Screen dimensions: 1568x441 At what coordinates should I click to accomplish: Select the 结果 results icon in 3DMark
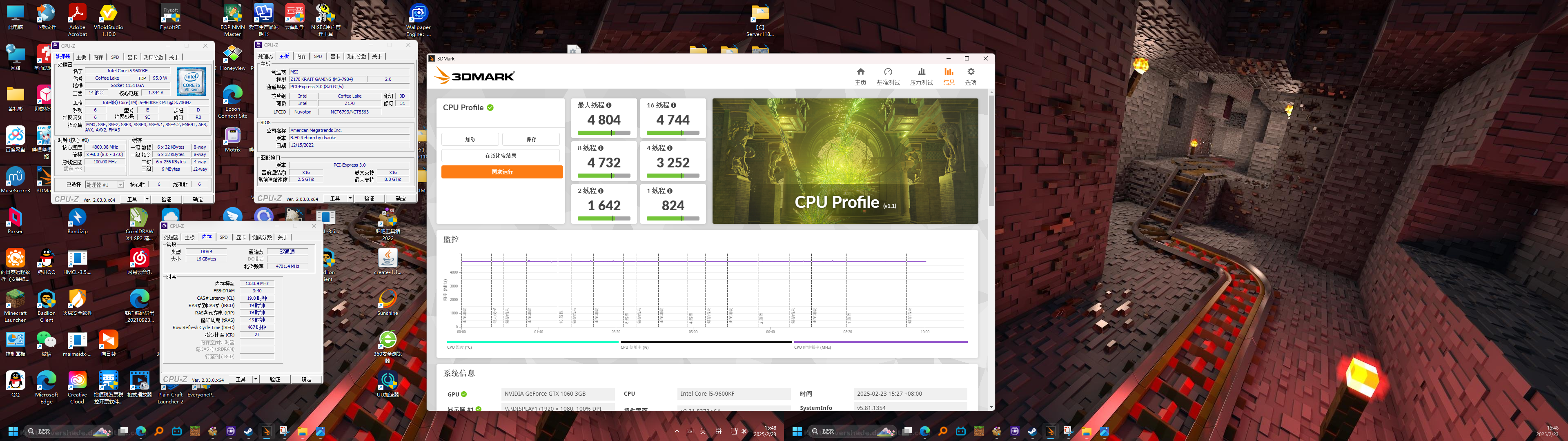coord(948,76)
